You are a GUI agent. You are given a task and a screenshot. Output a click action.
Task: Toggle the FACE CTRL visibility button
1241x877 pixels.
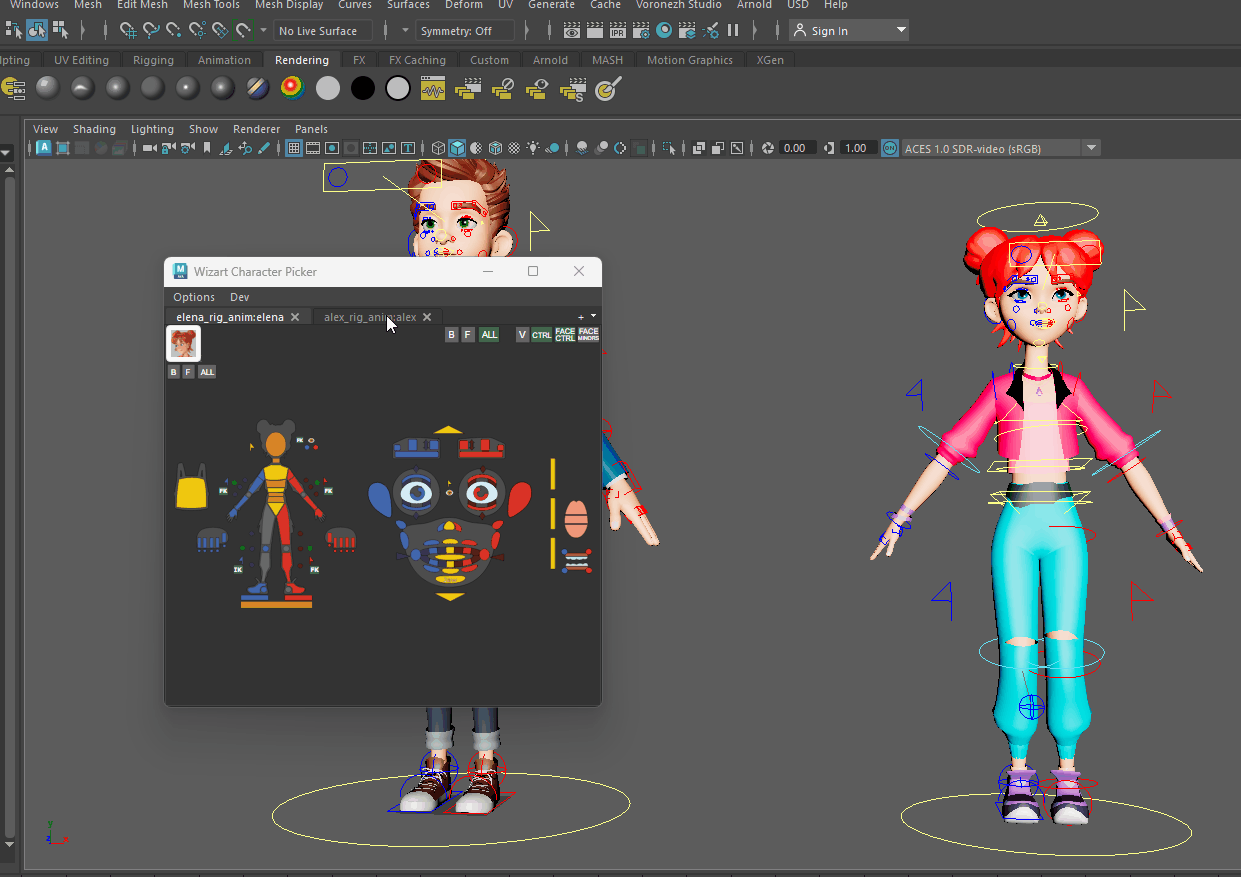point(565,335)
